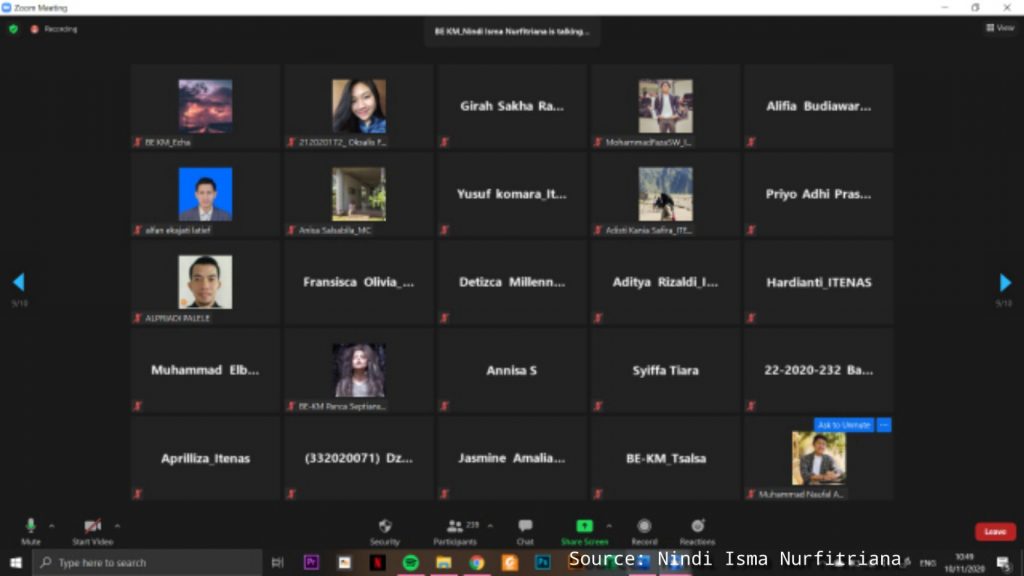Viewport: 1024px width, 576px height.
Task: Go to previous gallery page arrow
Action: pyautogui.click(x=18, y=282)
